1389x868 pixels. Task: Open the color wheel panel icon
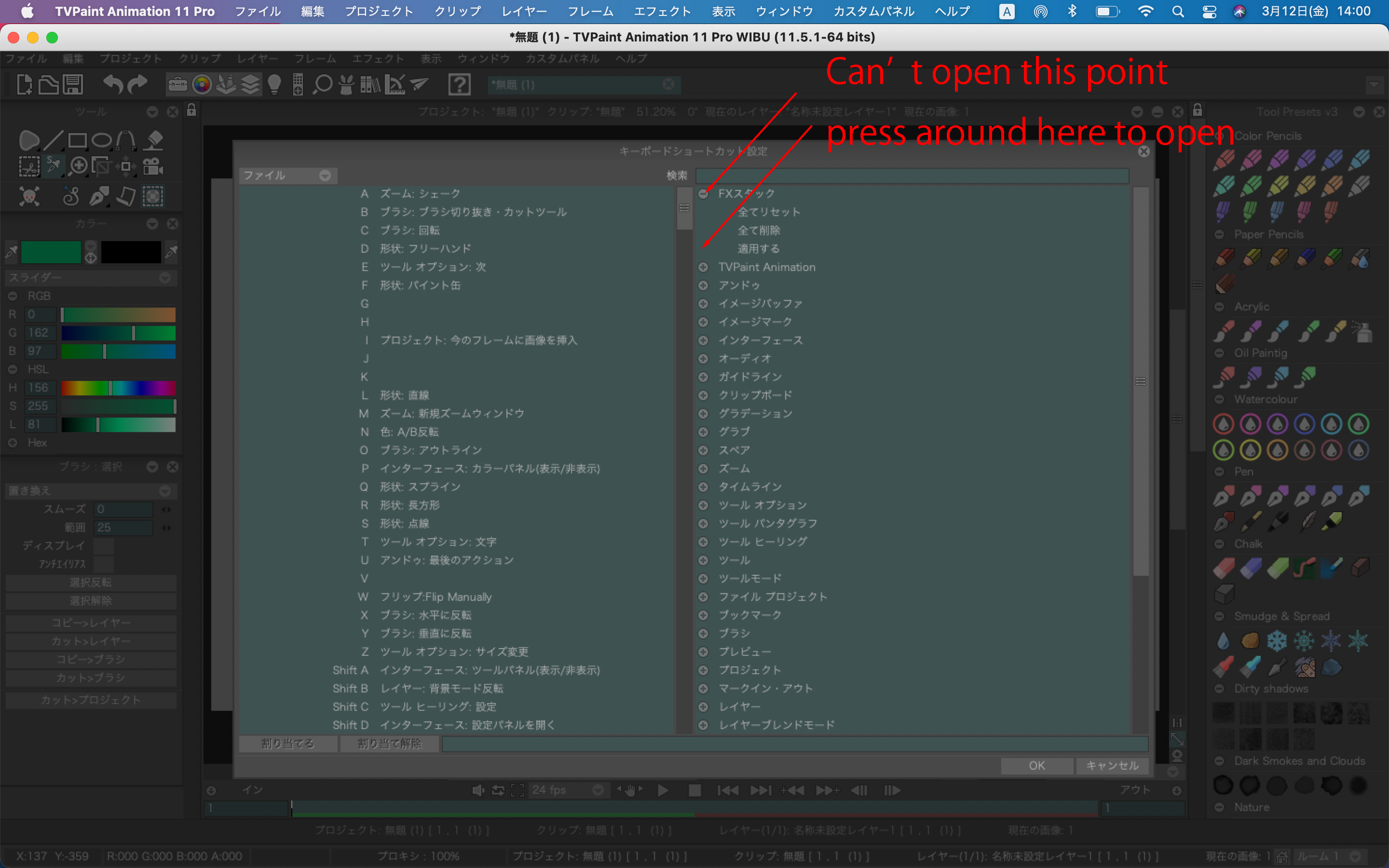click(x=202, y=84)
